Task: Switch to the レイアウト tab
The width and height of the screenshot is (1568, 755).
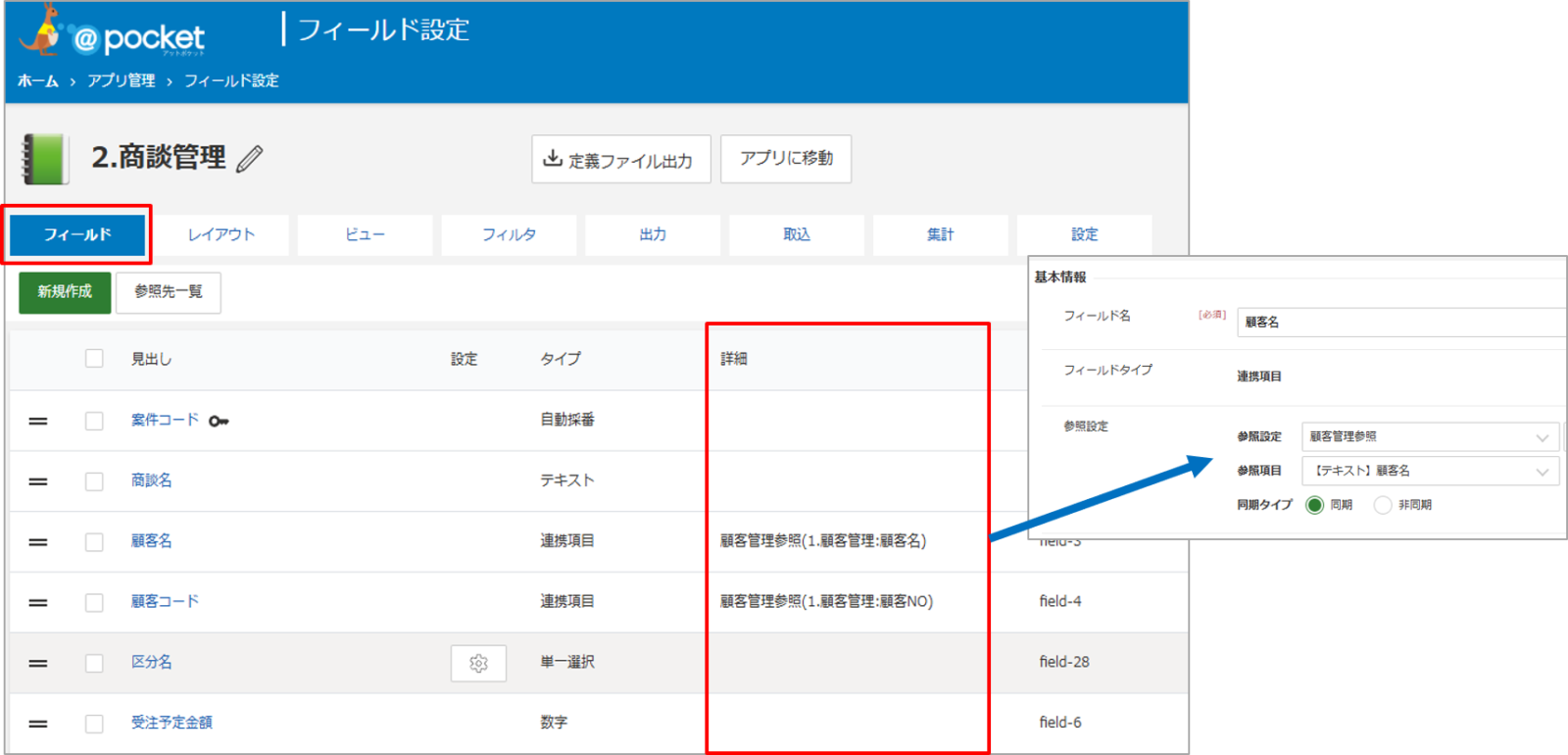Action: [x=221, y=235]
